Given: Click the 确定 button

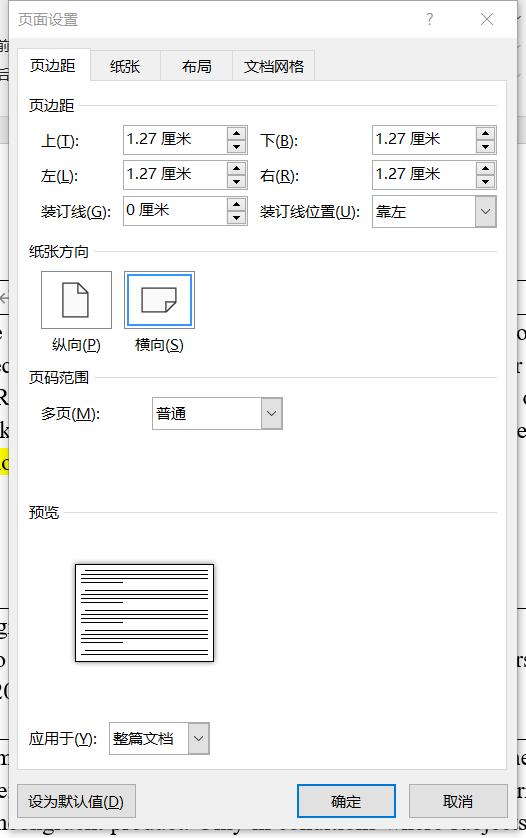Looking at the screenshot, I should [x=346, y=801].
